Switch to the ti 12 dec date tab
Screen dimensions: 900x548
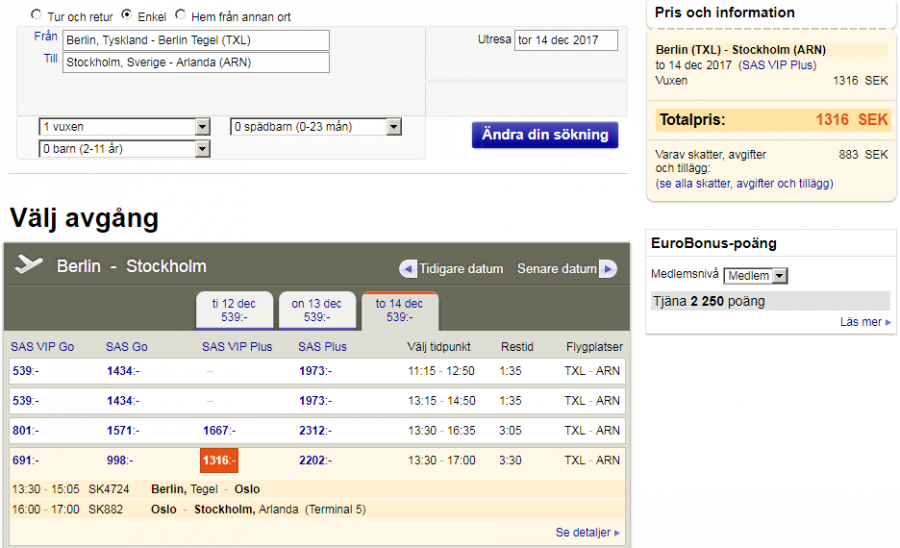[x=233, y=310]
